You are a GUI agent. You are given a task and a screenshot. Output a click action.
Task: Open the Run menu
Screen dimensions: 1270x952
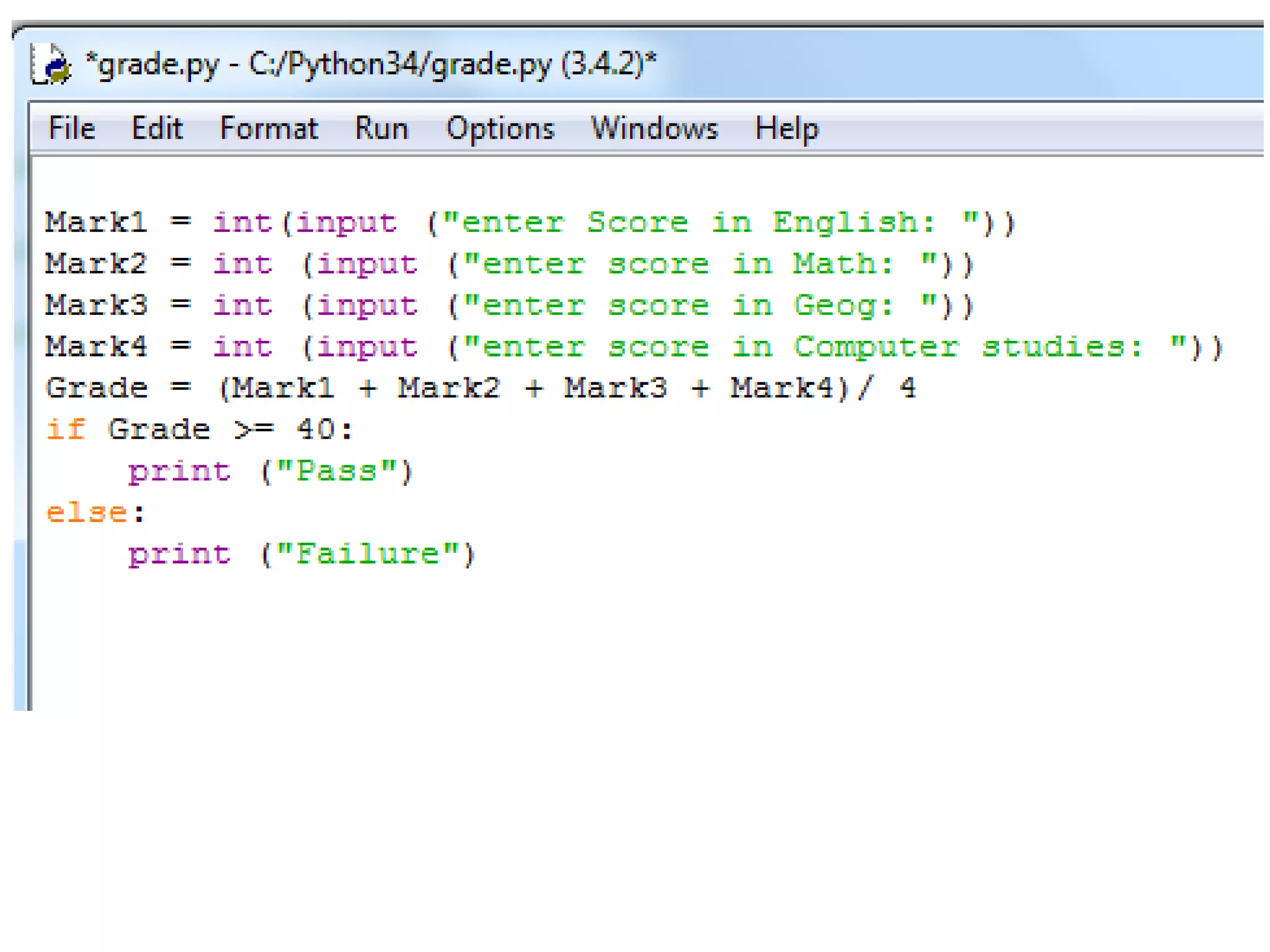tap(381, 129)
